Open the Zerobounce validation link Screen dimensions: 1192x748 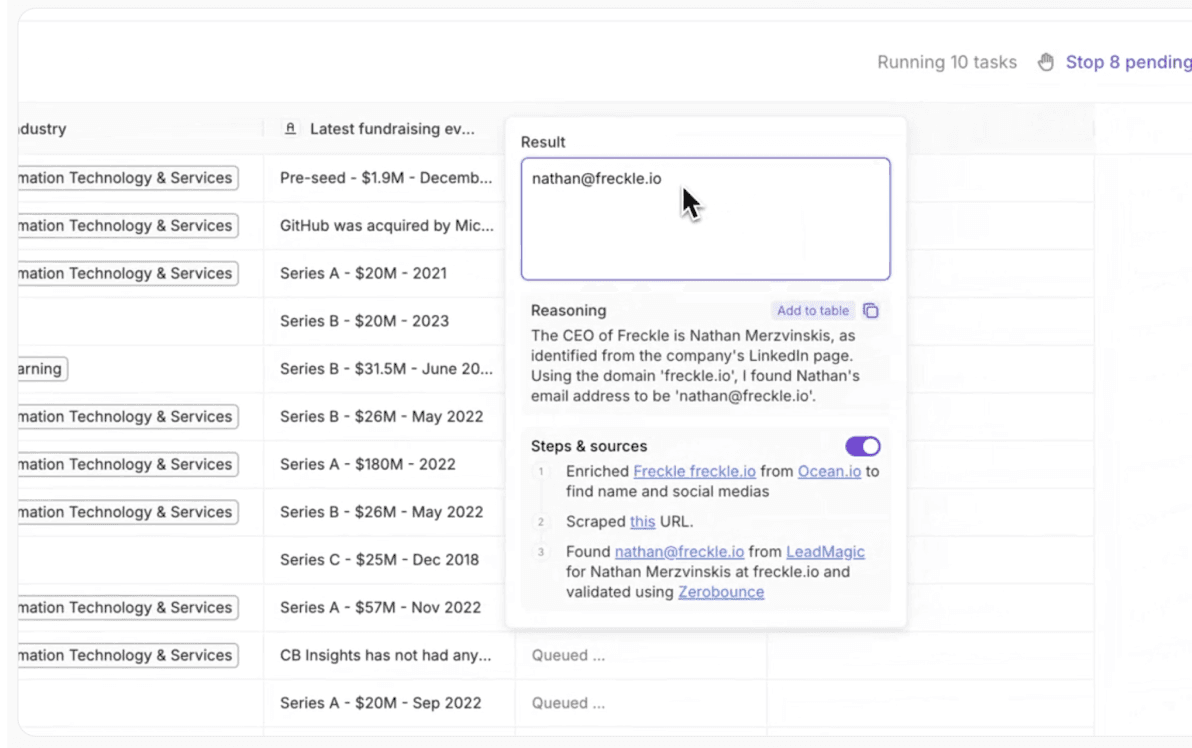(x=721, y=592)
